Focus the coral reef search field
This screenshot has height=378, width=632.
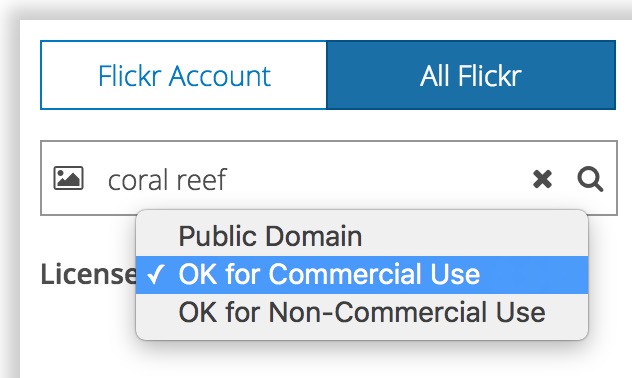[306, 179]
